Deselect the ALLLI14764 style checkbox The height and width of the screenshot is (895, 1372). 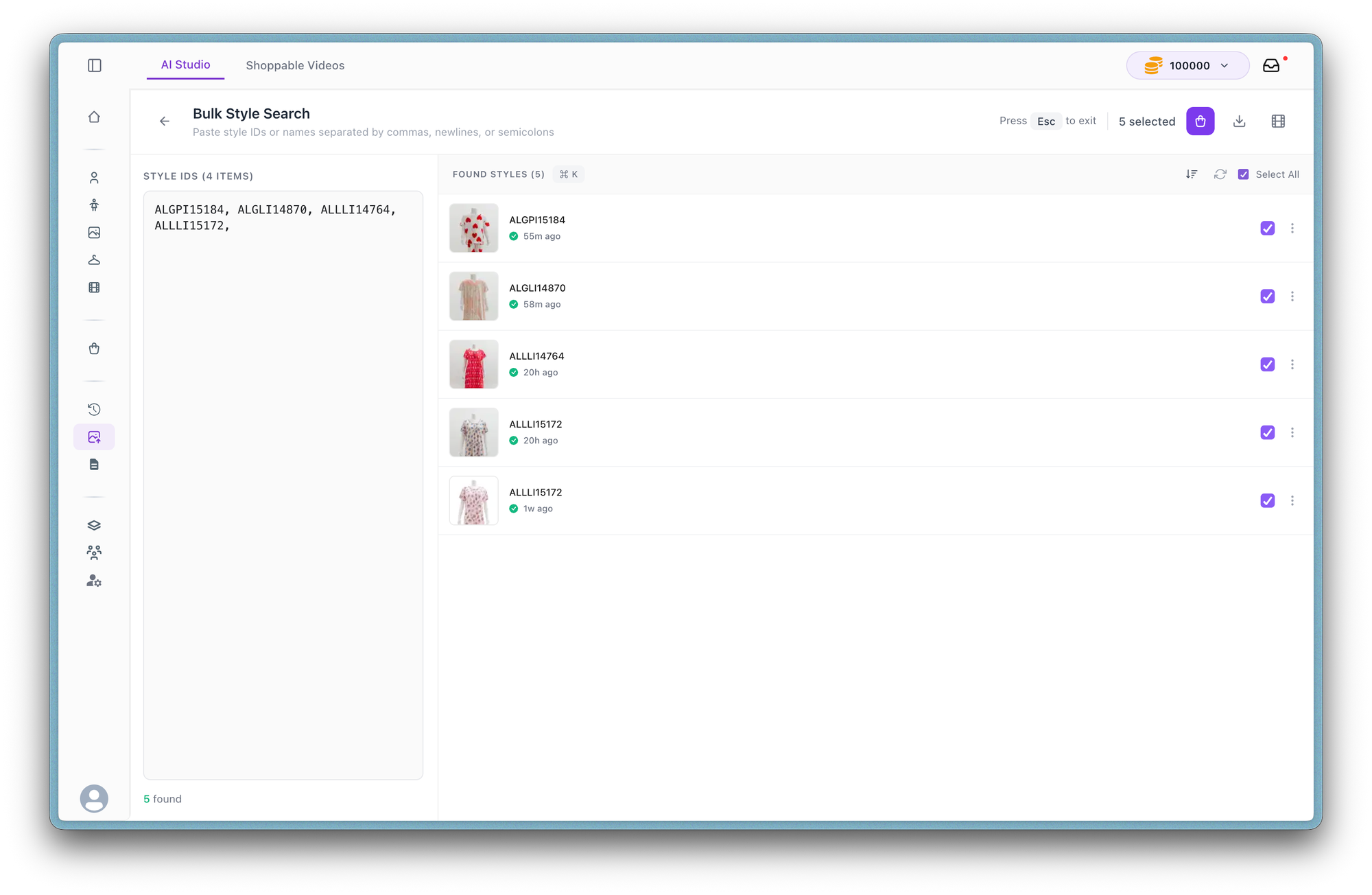(1267, 364)
